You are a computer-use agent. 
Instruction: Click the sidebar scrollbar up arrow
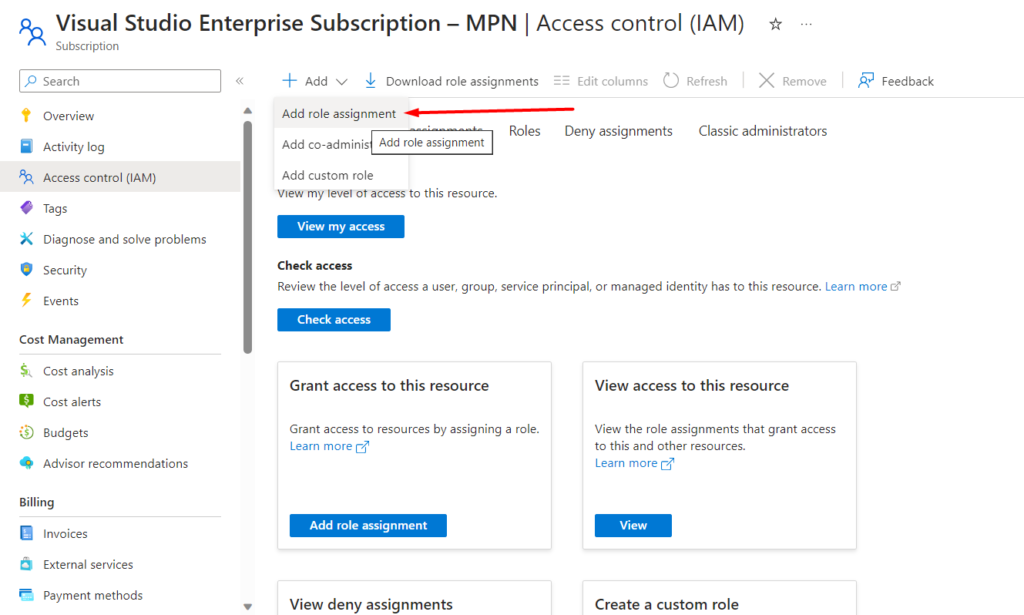(x=248, y=111)
